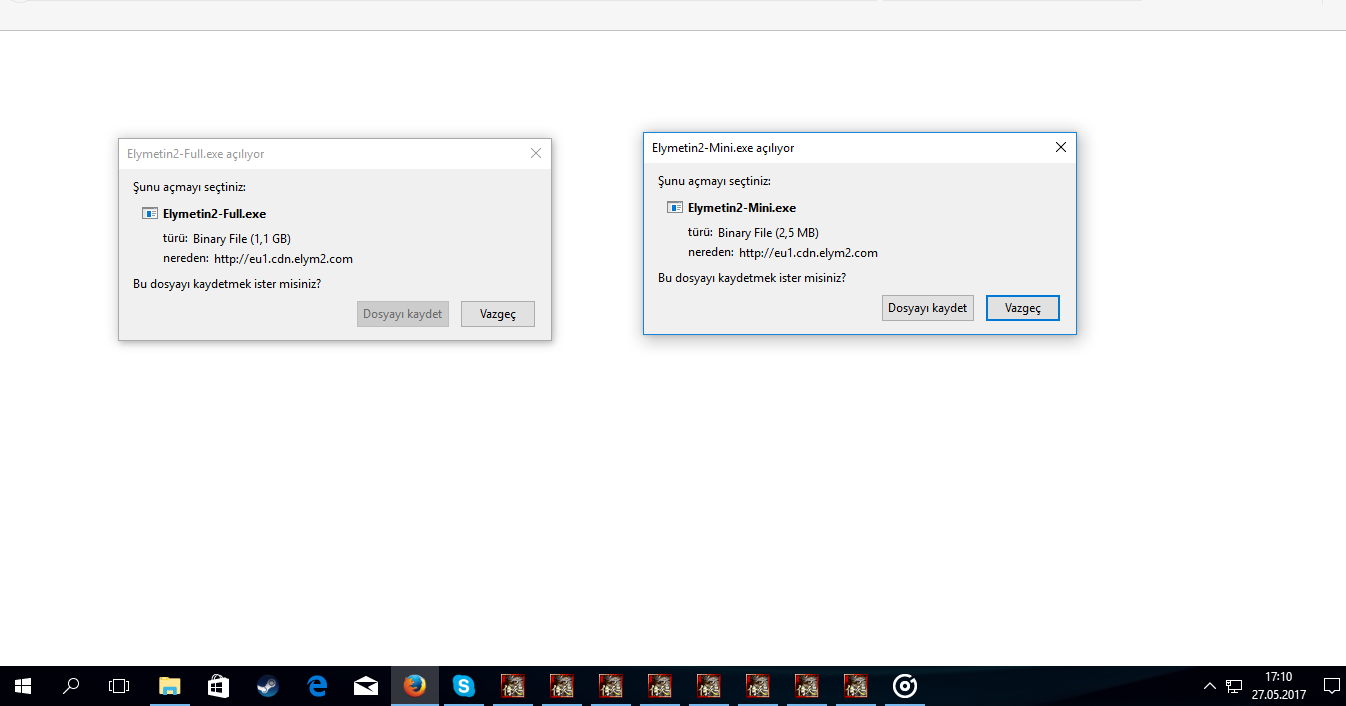Click the game icon beside the ring icon
This screenshot has height=706, width=1346.
pos(856,686)
